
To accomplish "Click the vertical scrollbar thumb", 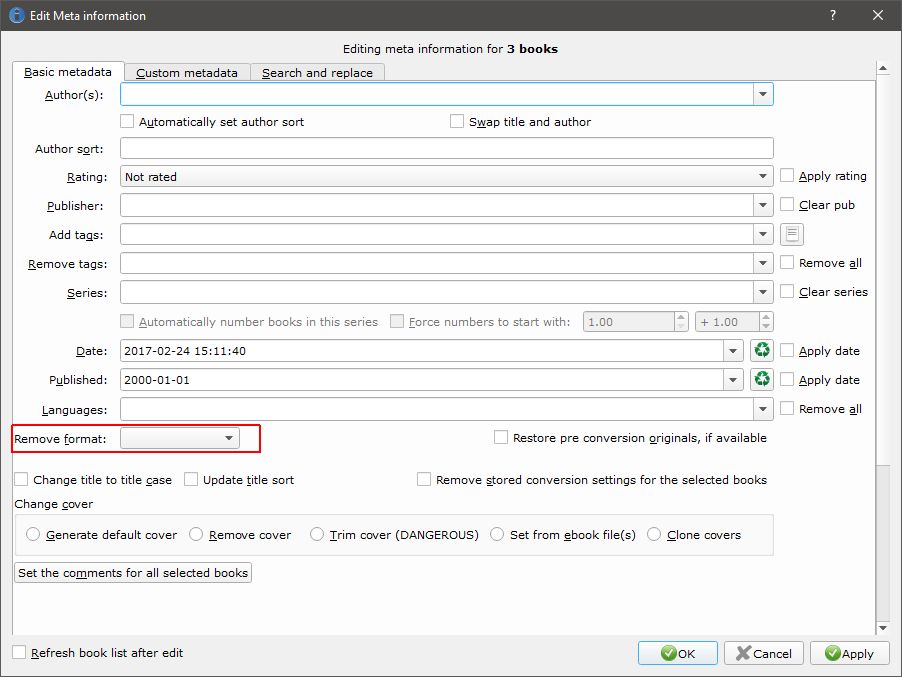I will (882, 270).
